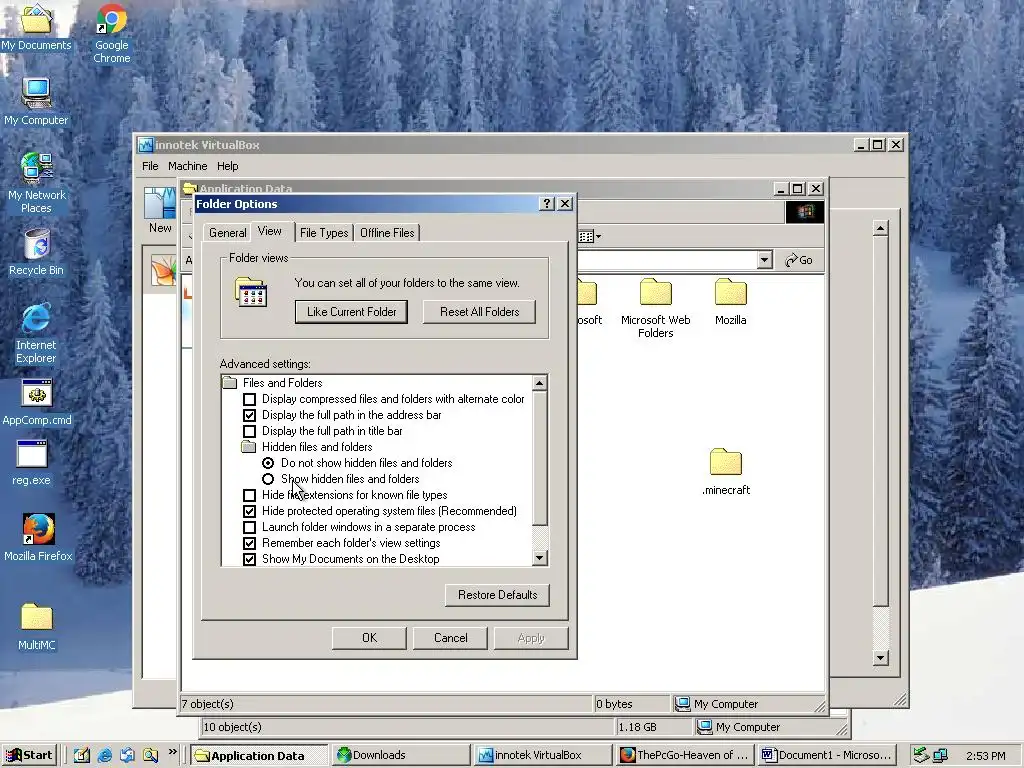The height and width of the screenshot is (768, 1024).
Task: Click Internet Explorer quick launch icon
Action: coord(104,755)
